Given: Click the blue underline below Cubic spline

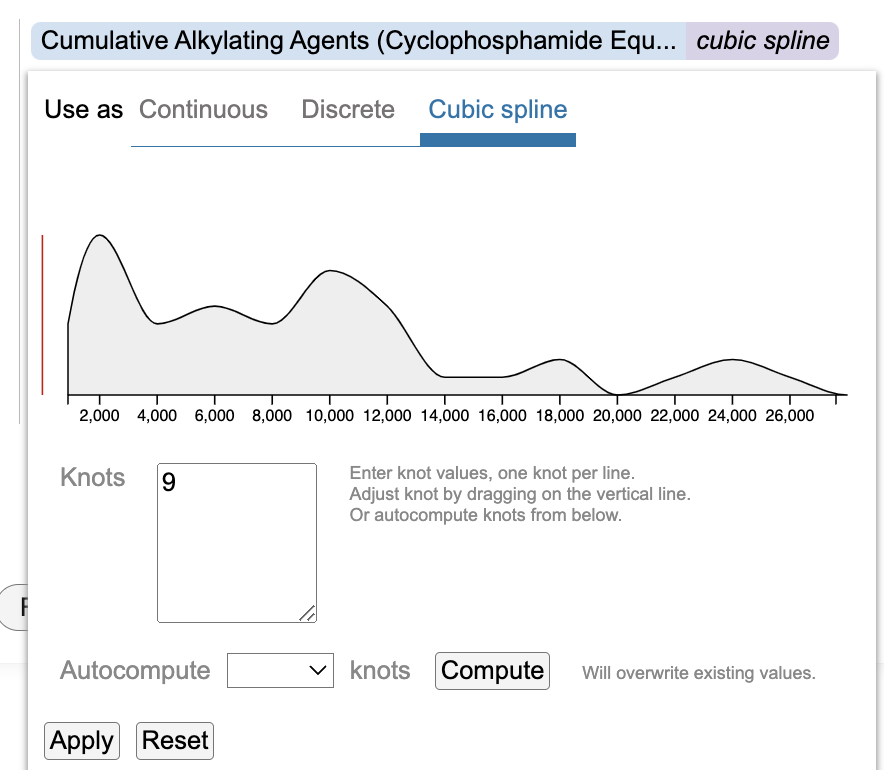Looking at the screenshot, I should coord(497,143).
